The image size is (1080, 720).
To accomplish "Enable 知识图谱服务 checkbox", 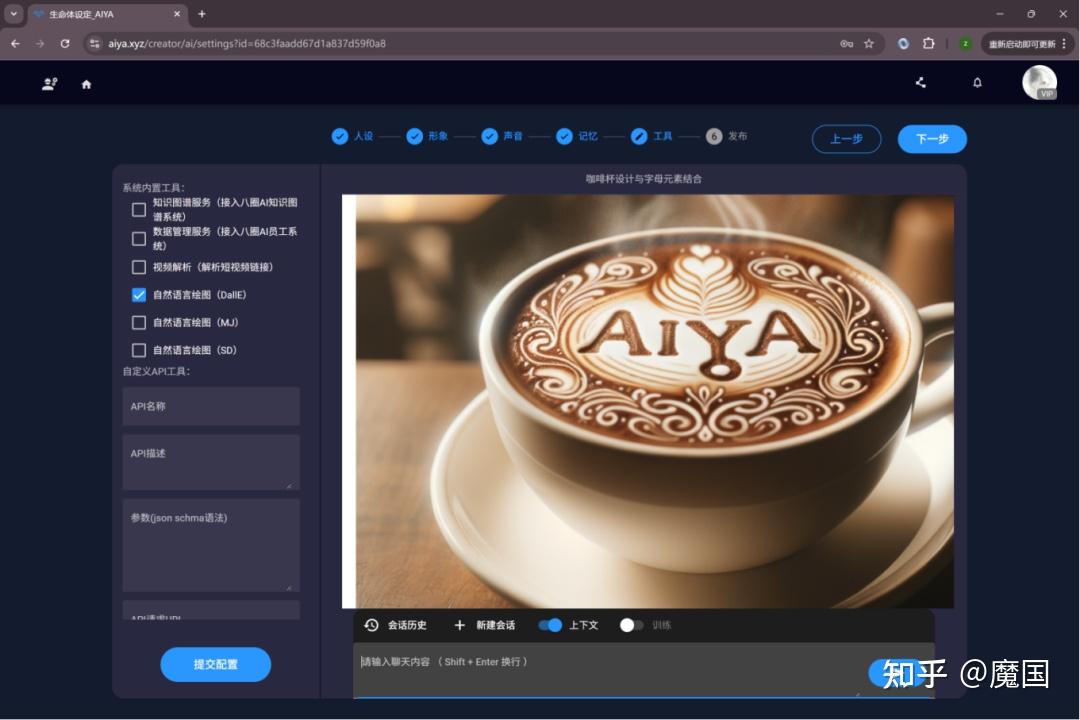I will (x=138, y=209).
